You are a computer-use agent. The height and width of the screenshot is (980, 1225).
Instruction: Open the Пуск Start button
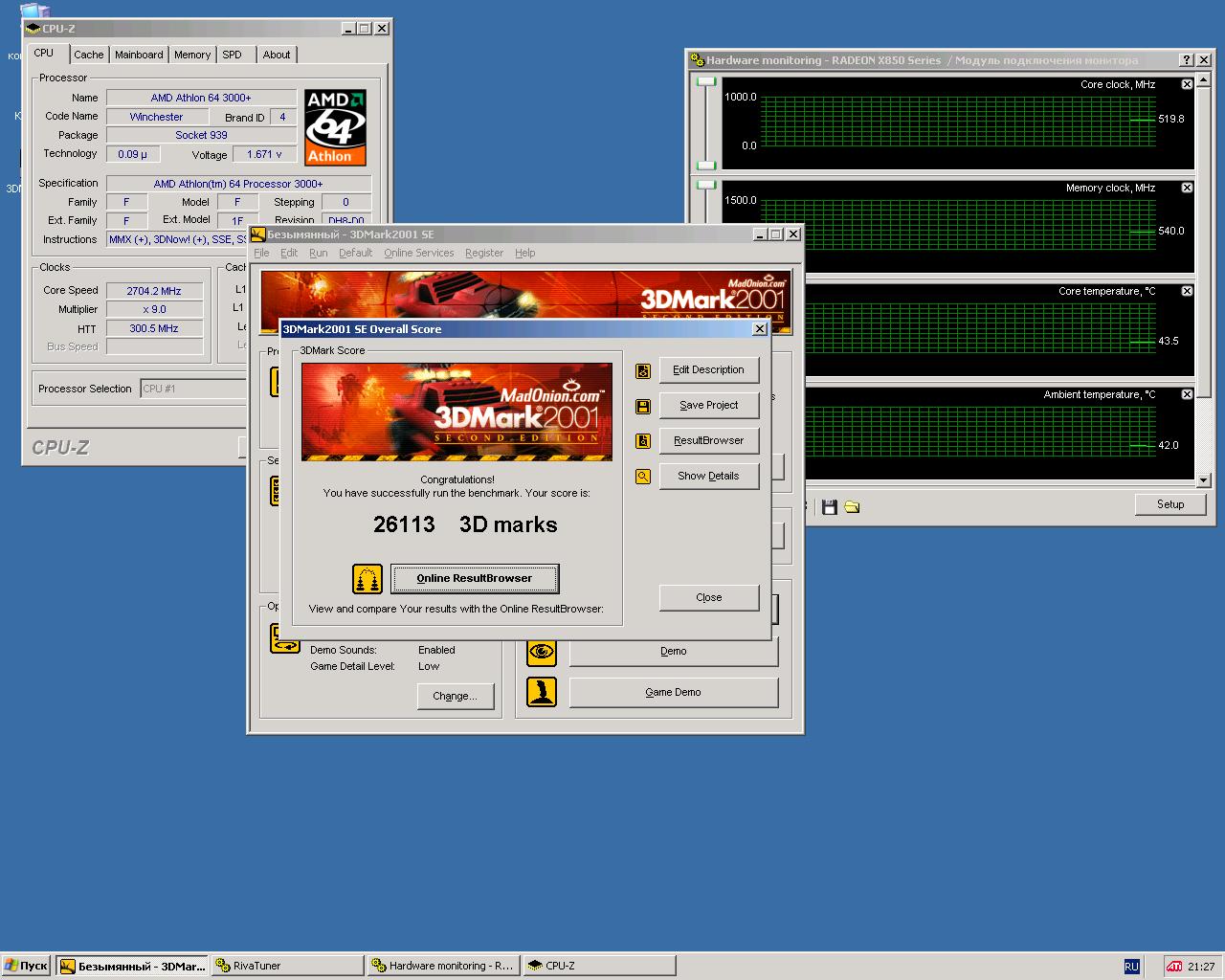click(26, 966)
